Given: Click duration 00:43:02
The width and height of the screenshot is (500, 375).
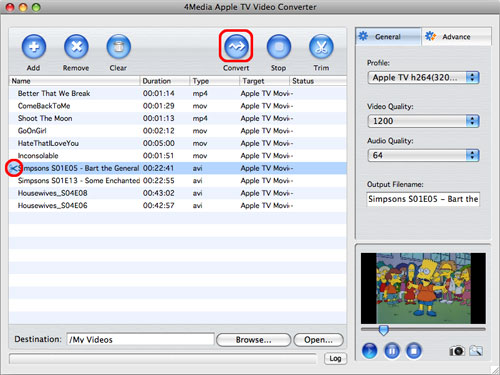Looking at the screenshot, I should click(x=159, y=193).
